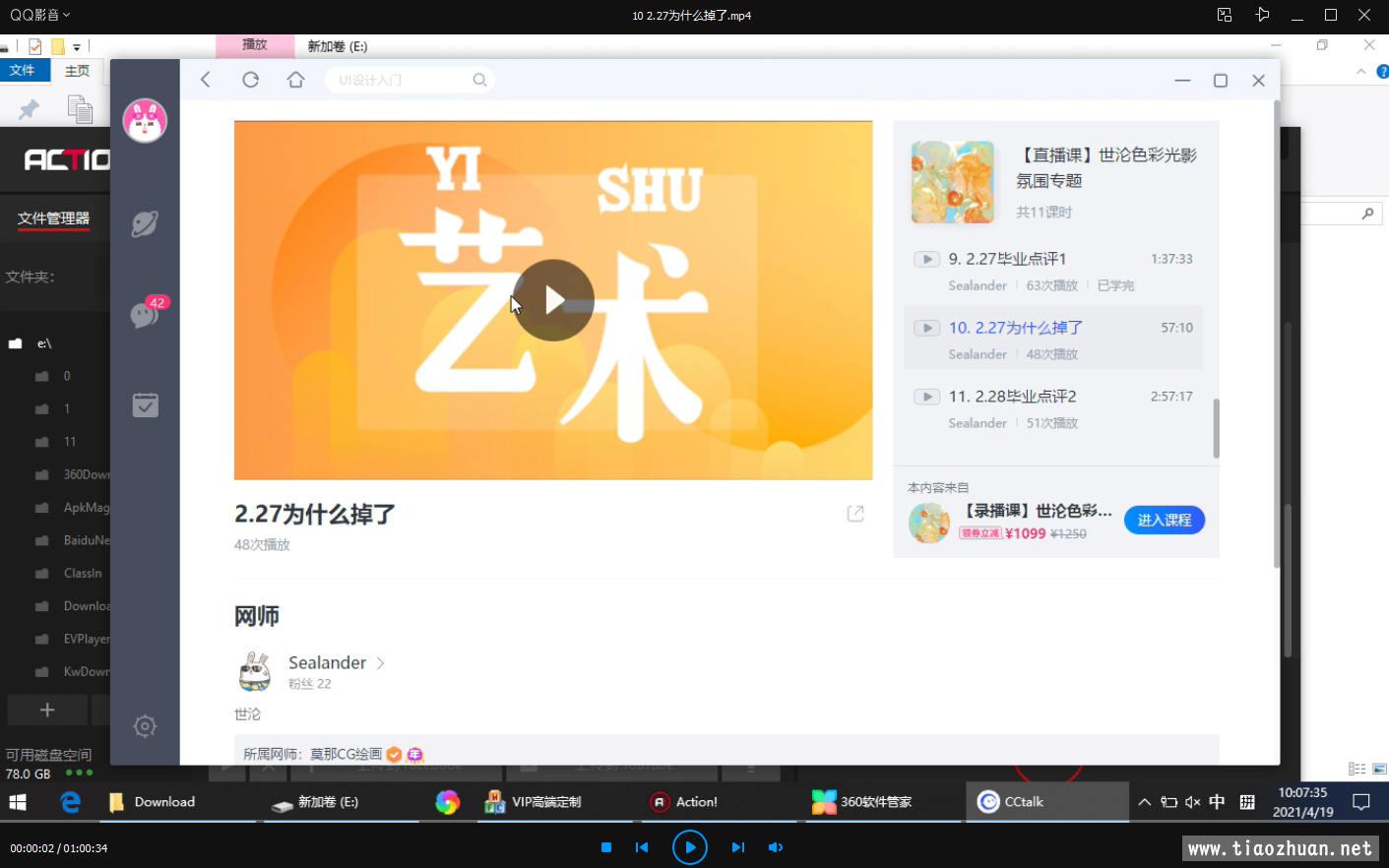Expand the Sealander teacher profile chevron

coord(381,663)
